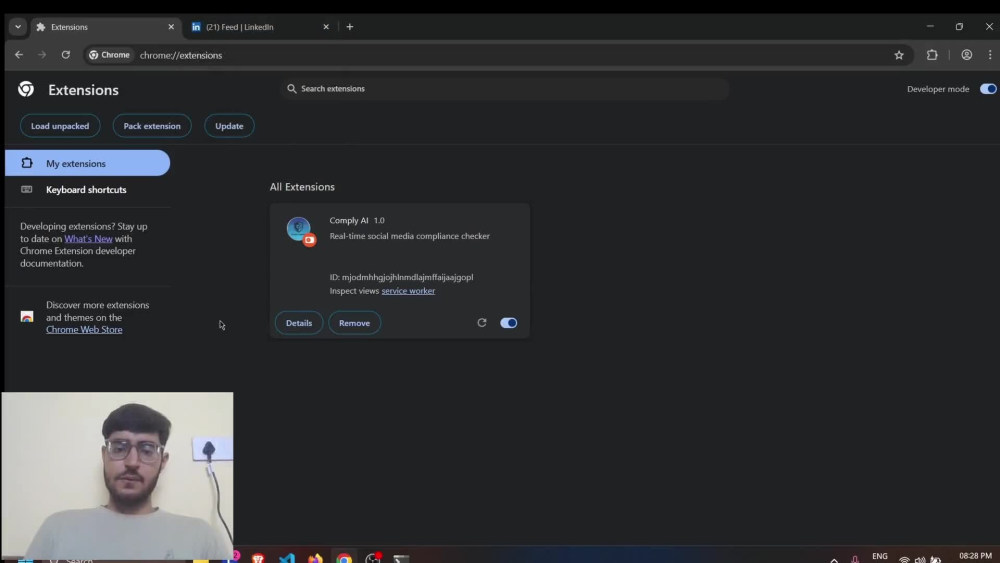Open the What's New link
The image size is (1000, 563).
pyautogui.click(x=88, y=238)
